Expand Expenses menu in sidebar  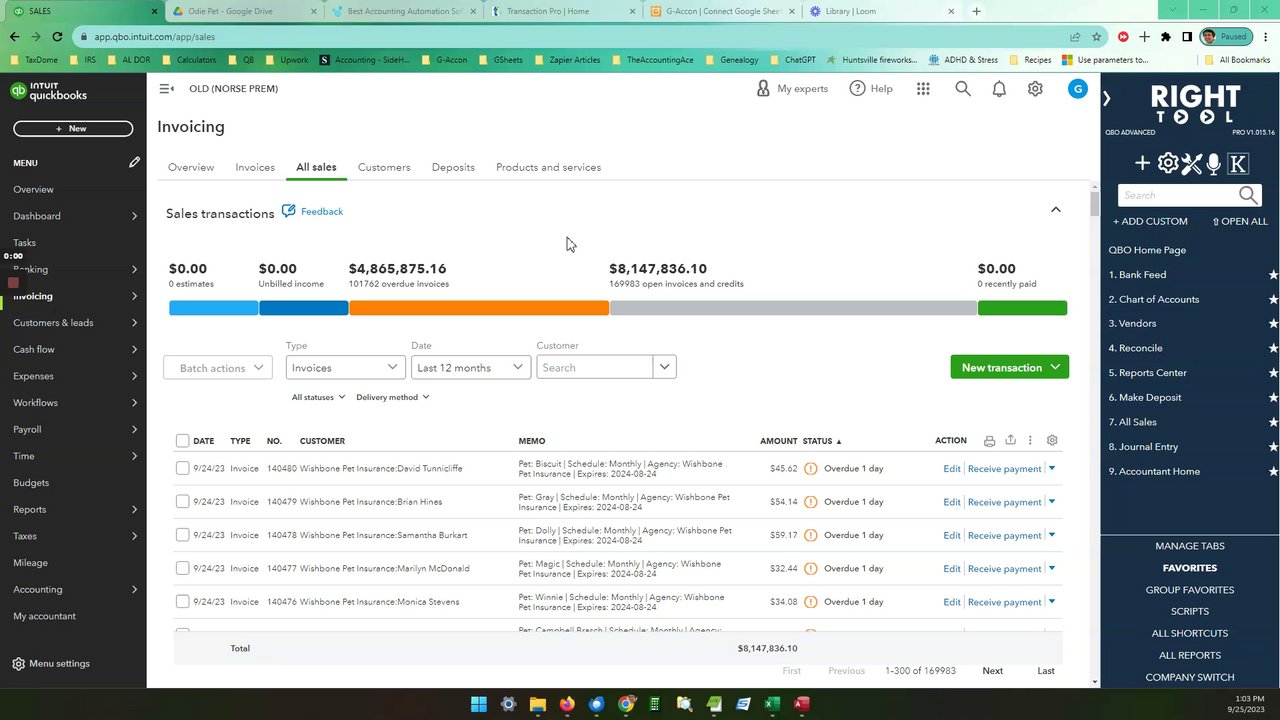click(134, 376)
